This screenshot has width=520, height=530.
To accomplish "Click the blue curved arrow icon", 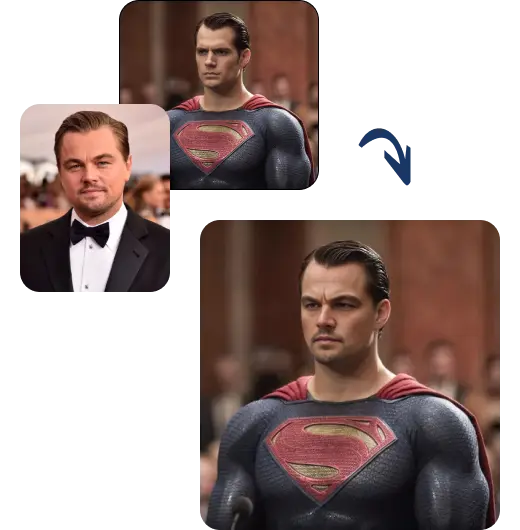I will (385, 156).
